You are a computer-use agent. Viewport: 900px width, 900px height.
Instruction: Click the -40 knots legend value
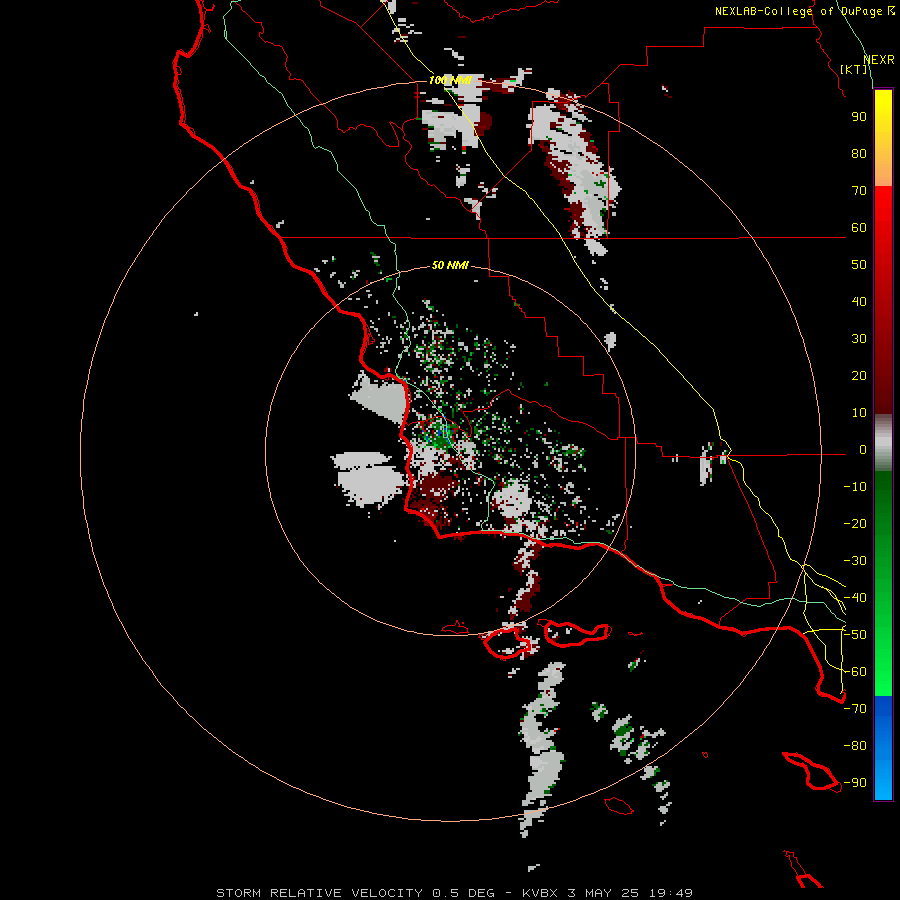tap(855, 598)
